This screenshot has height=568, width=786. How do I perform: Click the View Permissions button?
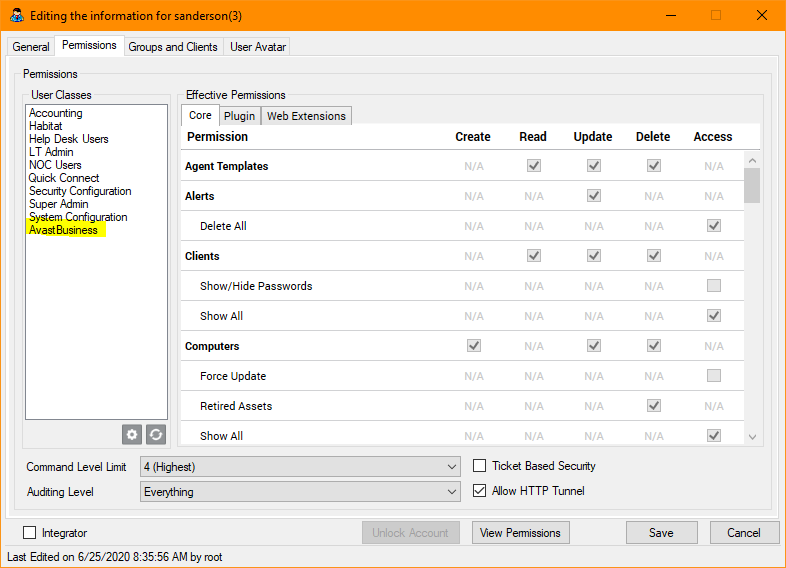tap(520, 533)
